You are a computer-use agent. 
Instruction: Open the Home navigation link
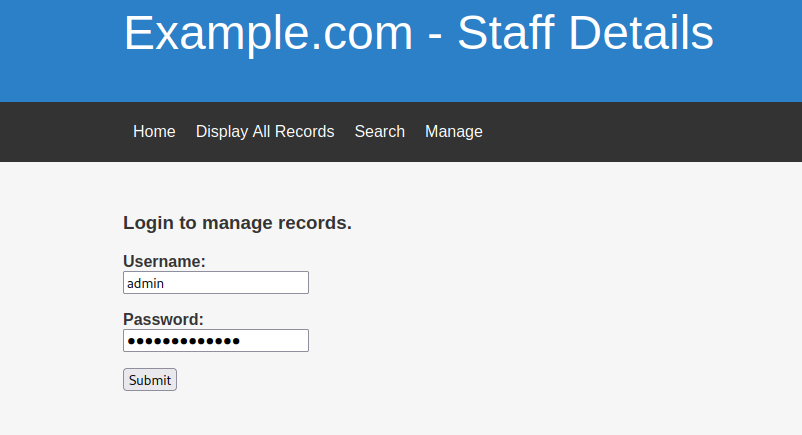[154, 132]
